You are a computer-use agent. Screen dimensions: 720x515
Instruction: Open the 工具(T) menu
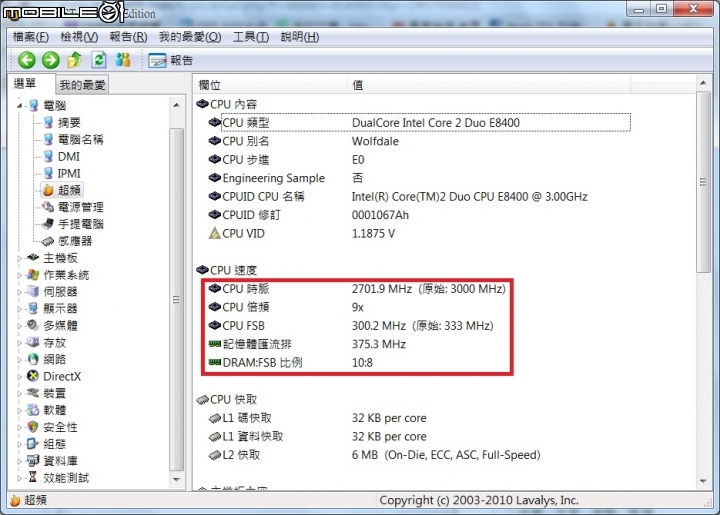(x=251, y=37)
